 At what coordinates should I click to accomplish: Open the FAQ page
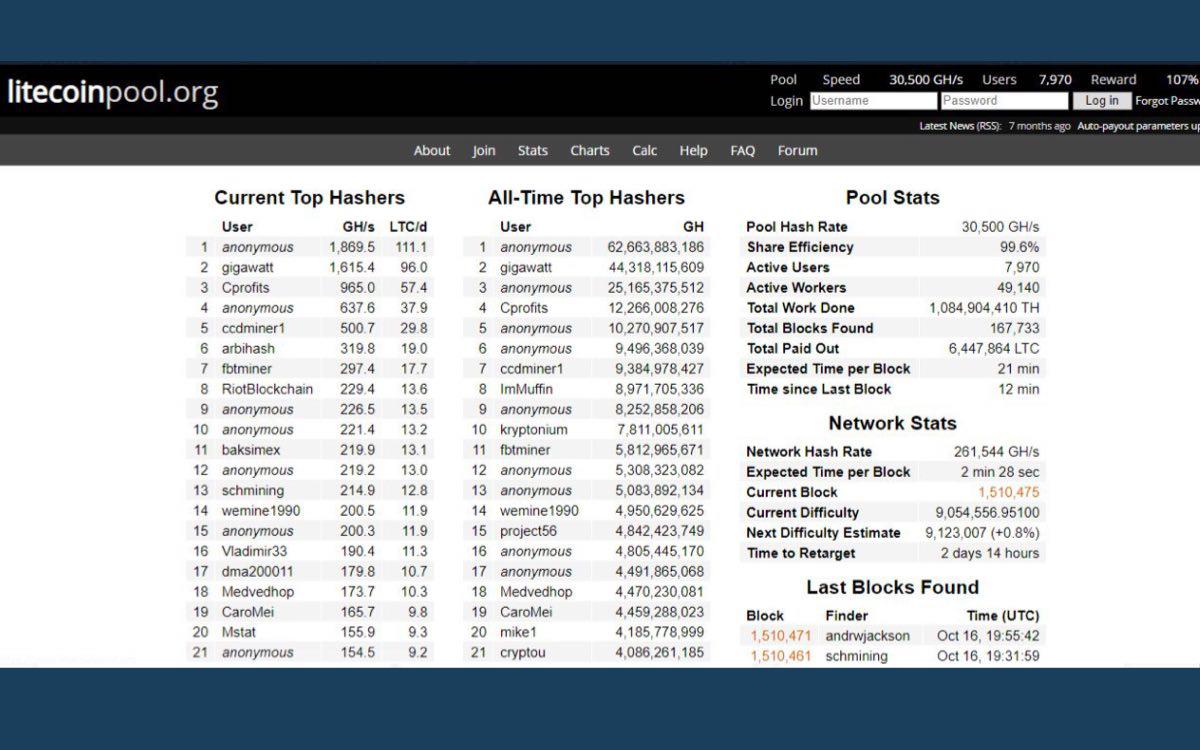[x=743, y=151]
